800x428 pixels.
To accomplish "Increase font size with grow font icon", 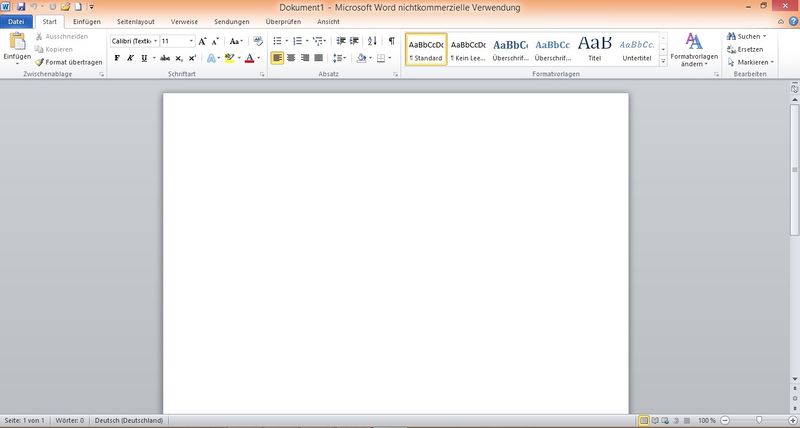I will (x=203, y=41).
